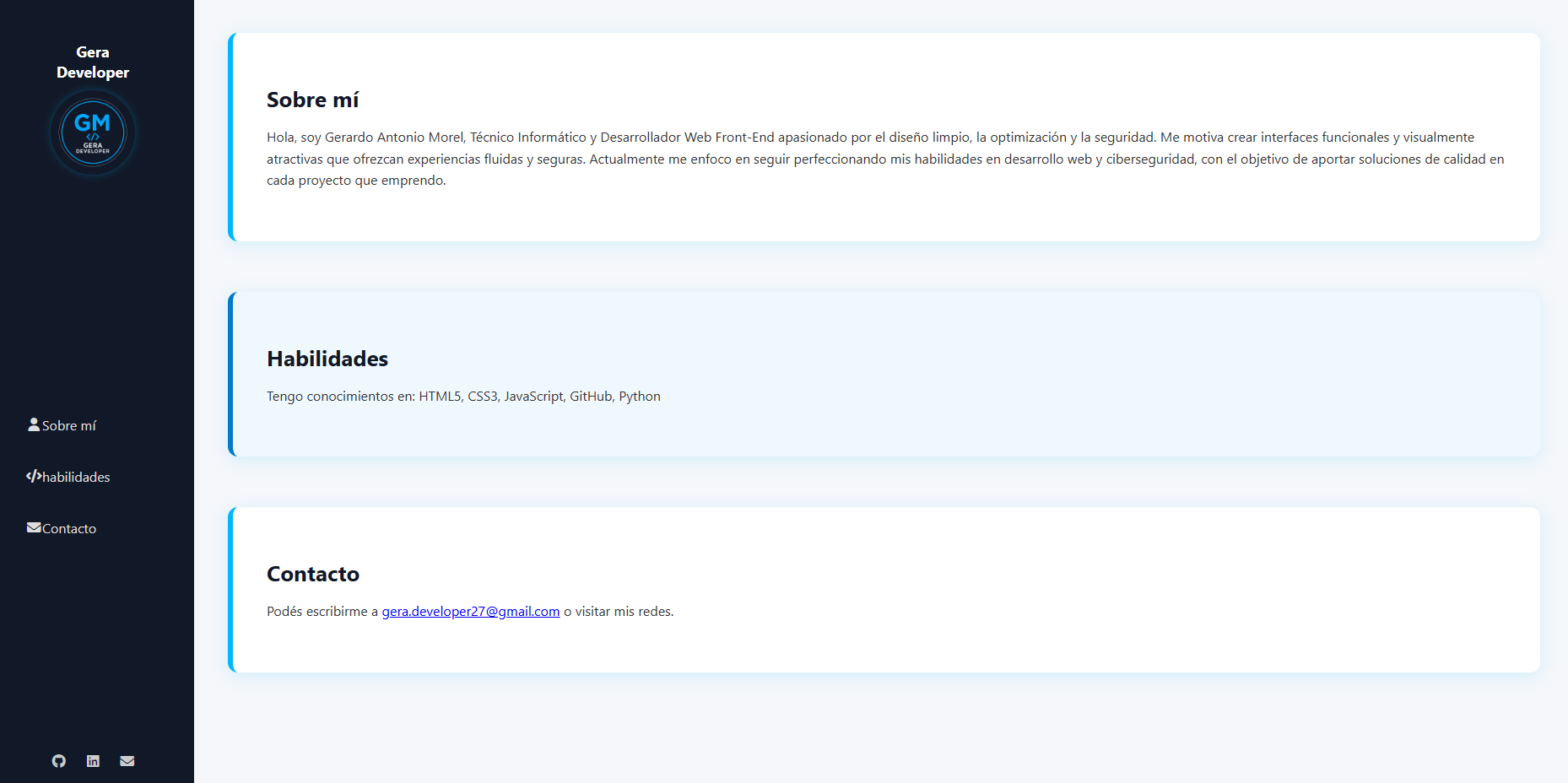Screen dimensions: 1568x783
Task: Open the LinkedIn icon in the sidebar footer
Action: (93, 761)
